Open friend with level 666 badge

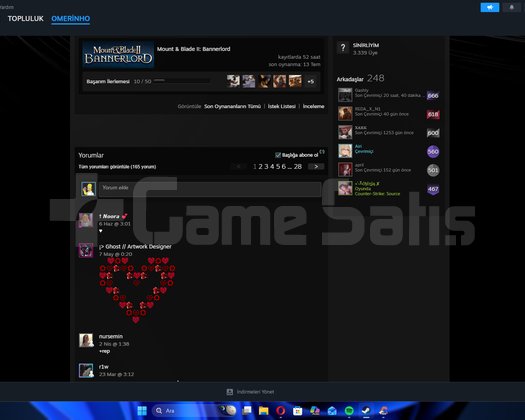pos(388,95)
